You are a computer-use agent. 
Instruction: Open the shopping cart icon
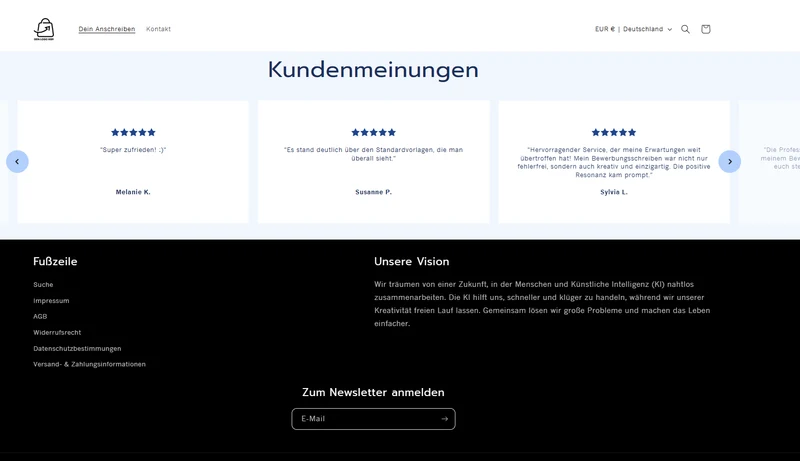point(706,29)
